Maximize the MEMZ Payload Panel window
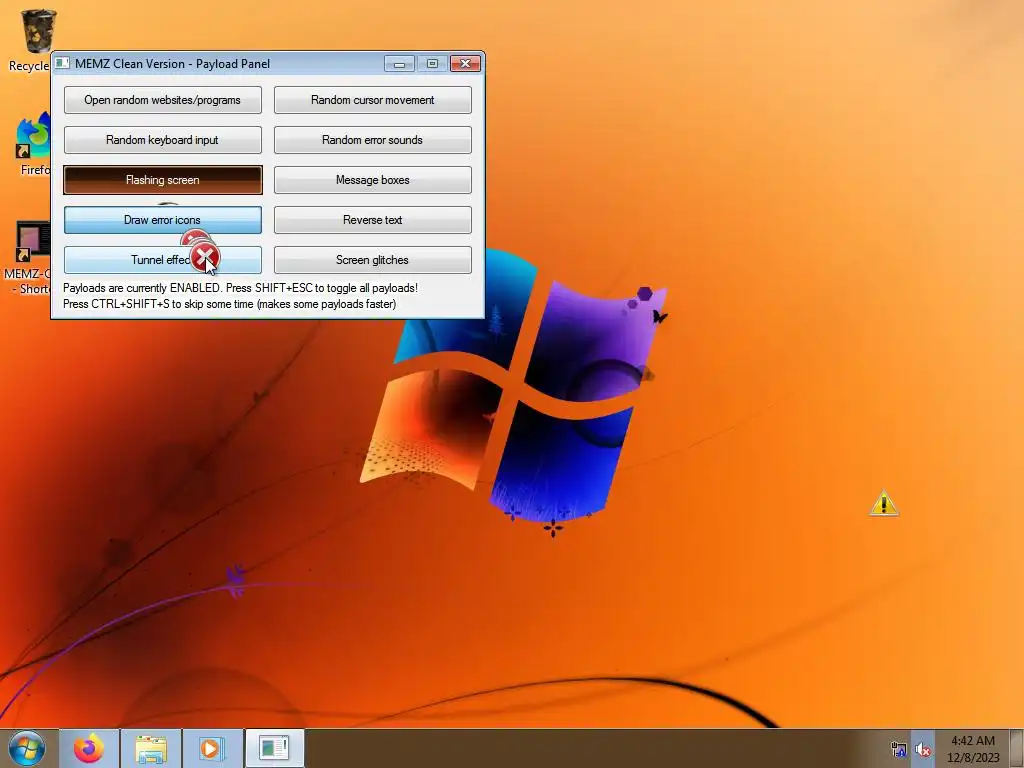Image resolution: width=1024 pixels, height=768 pixels. [x=432, y=63]
